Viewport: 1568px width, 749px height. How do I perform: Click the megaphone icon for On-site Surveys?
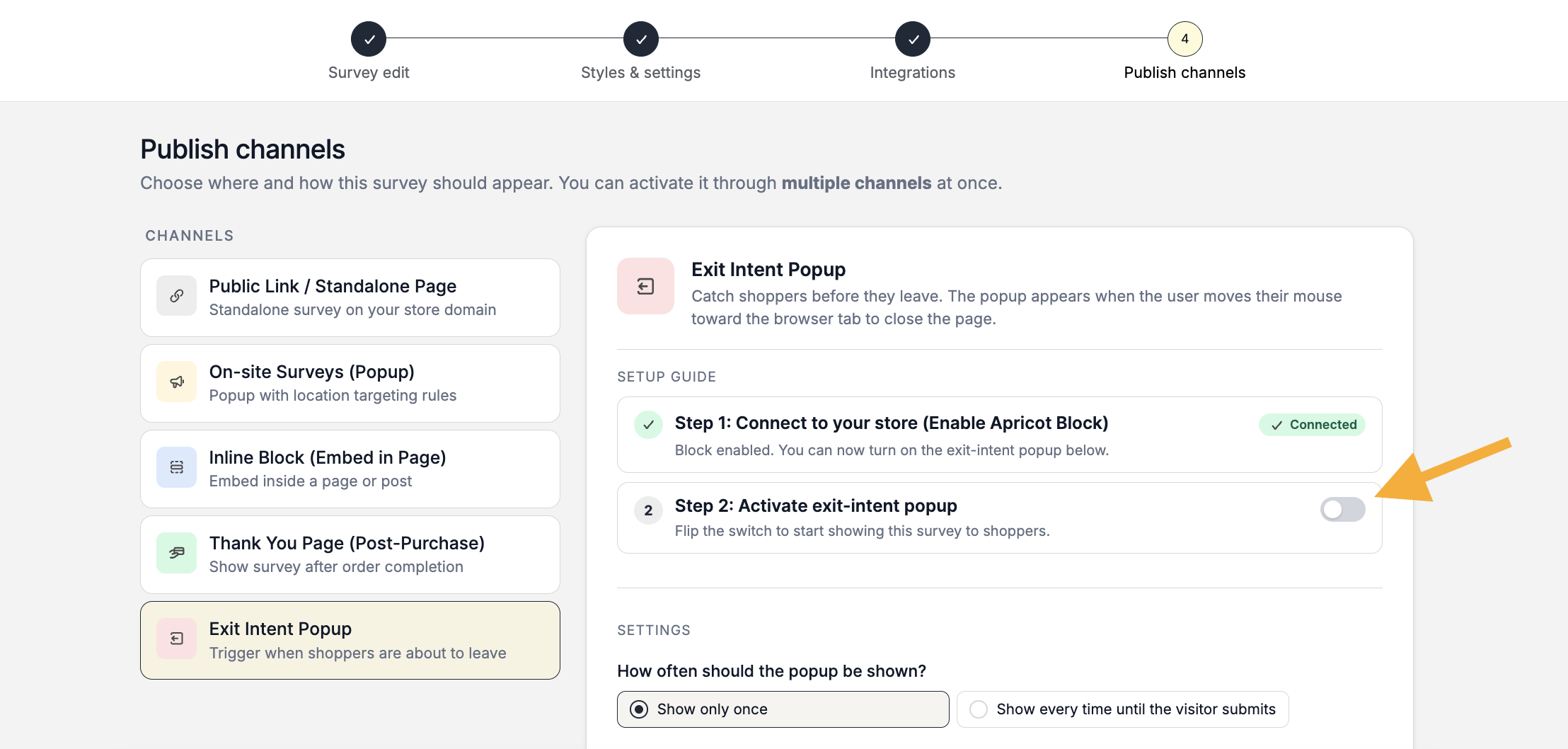(177, 382)
